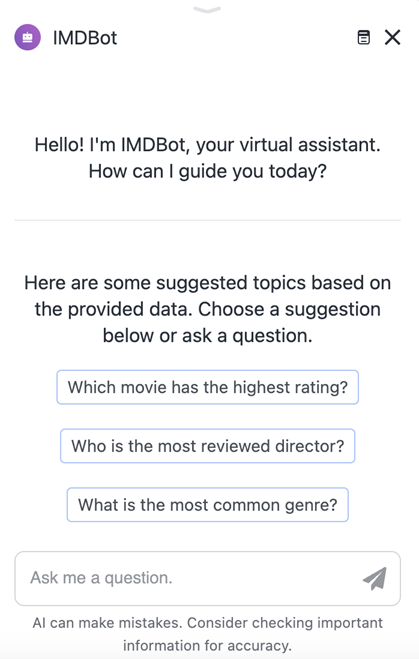Send the message with the paper plane icon

tap(374, 578)
